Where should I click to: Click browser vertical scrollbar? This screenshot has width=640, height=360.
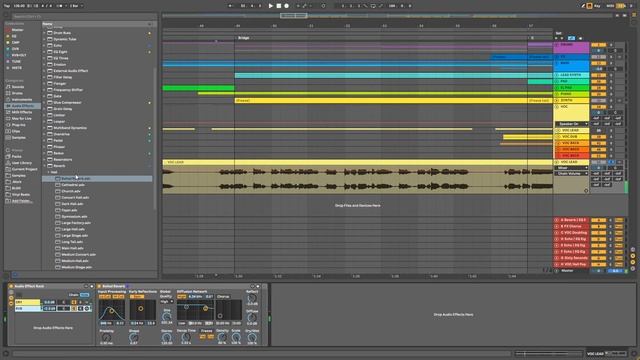(155, 139)
